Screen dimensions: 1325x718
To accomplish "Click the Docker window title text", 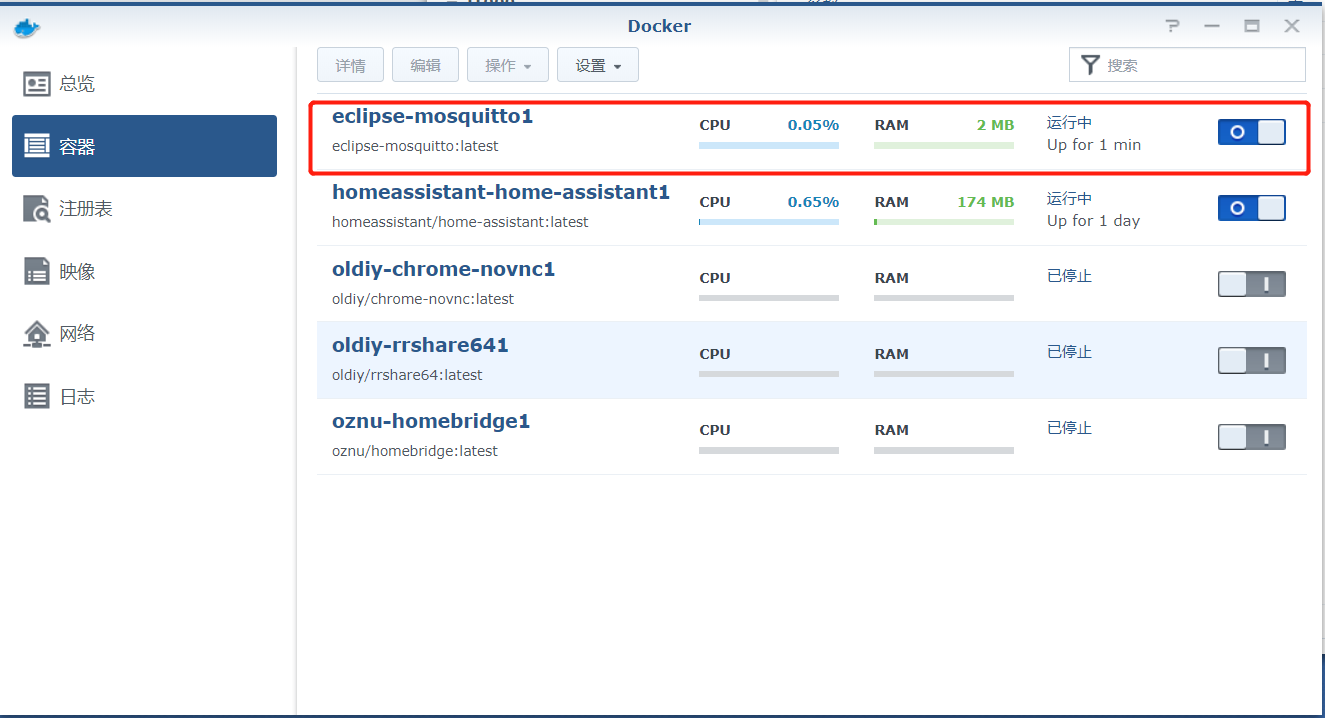I will (x=659, y=26).
